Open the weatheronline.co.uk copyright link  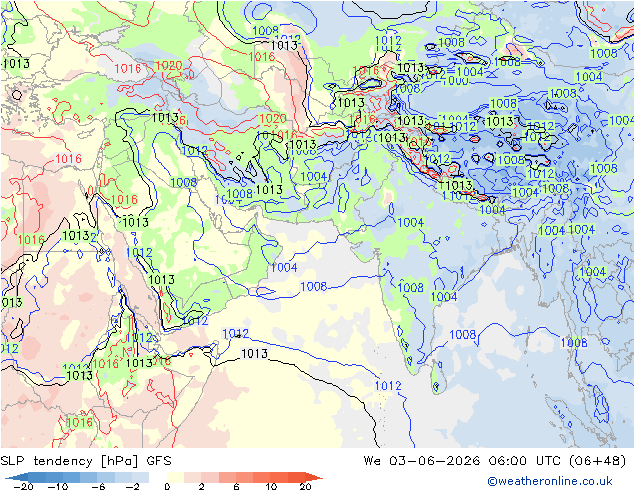click(x=549, y=481)
